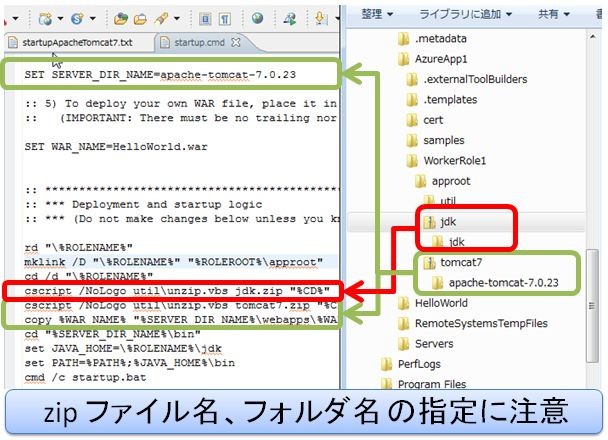The height and width of the screenshot is (440, 608).
Task: Click the green run profile toolbar icon
Action: coord(289,18)
